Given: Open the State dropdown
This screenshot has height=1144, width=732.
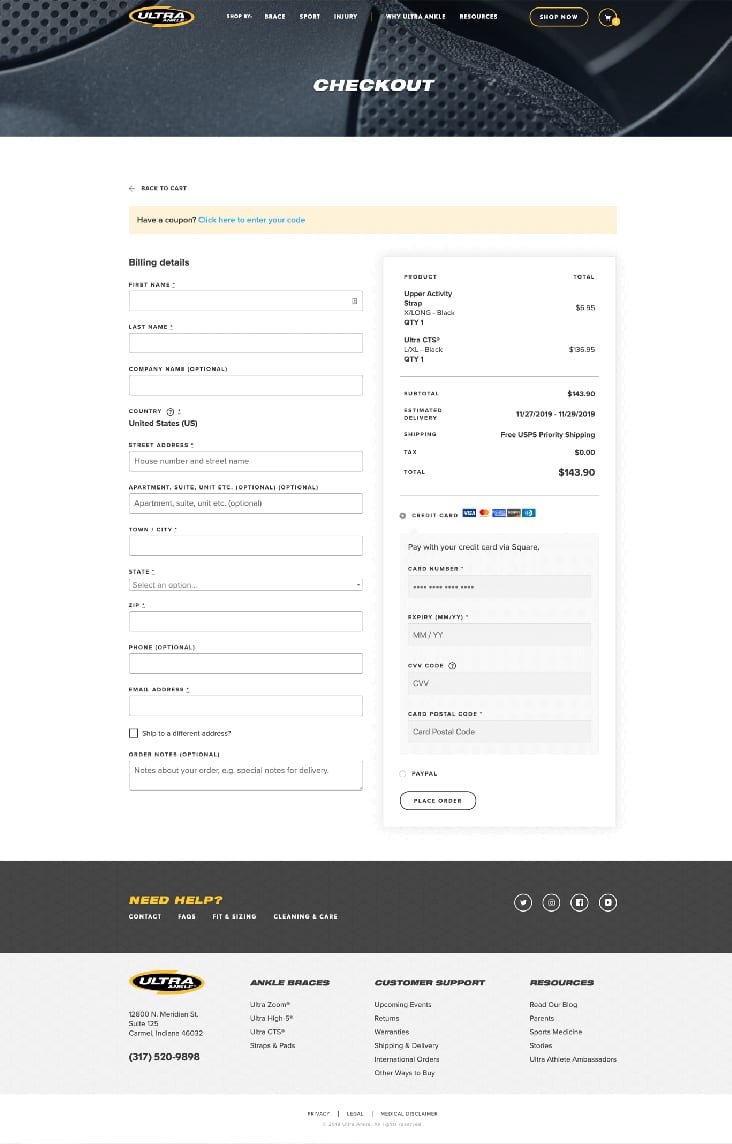Looking at the screenshot, I should click(246, 585).
